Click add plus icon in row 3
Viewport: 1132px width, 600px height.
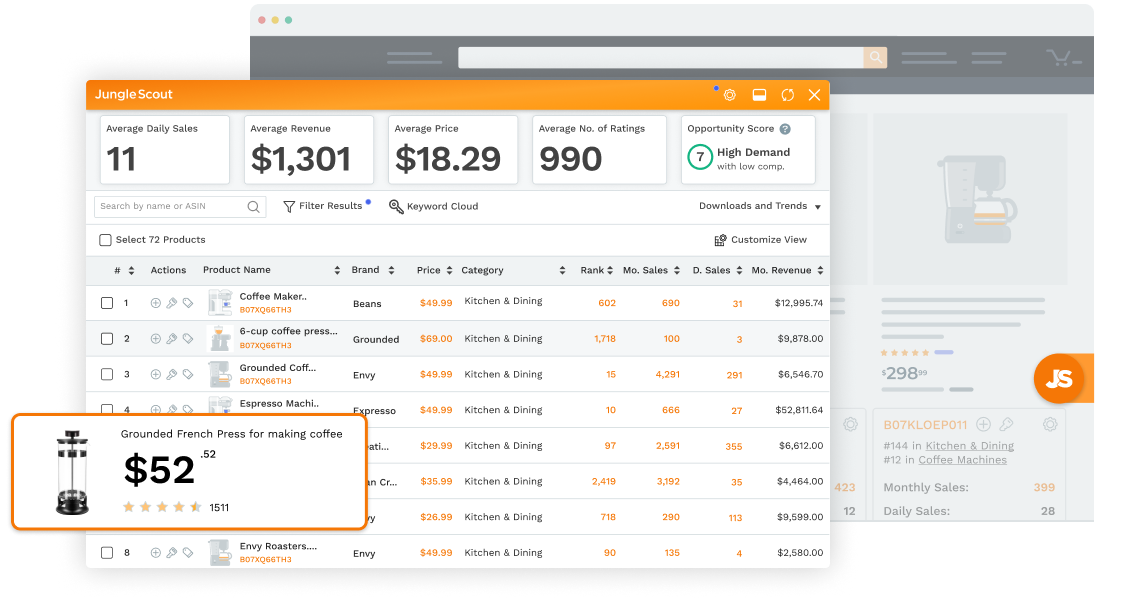pyautogui.click(x=155, y=374)
